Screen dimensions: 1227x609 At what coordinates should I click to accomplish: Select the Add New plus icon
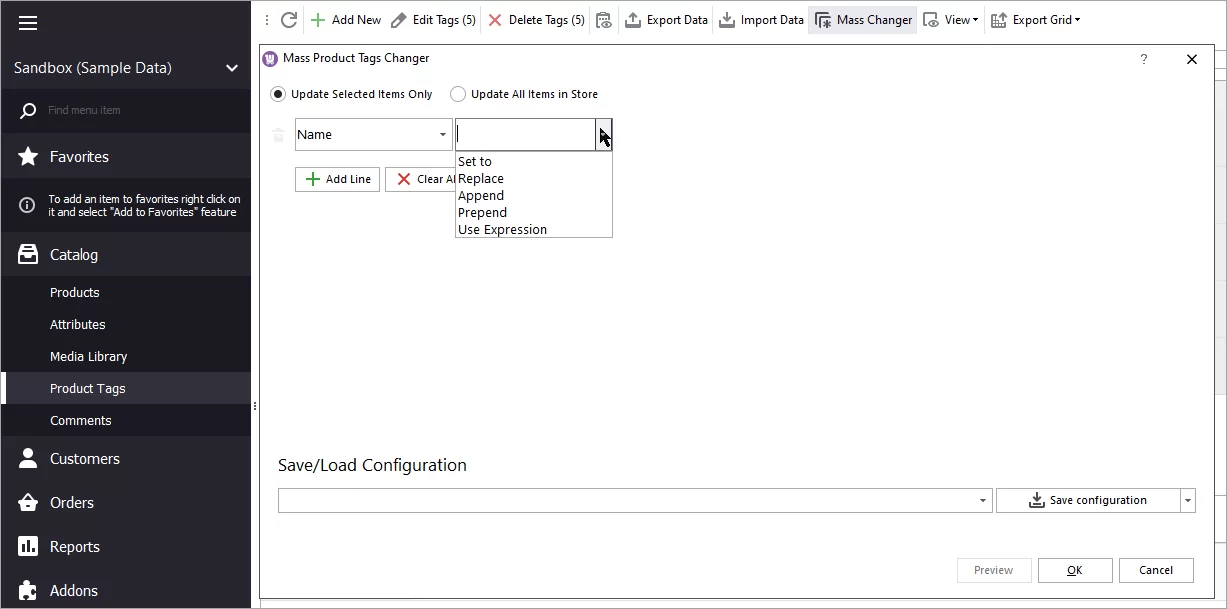320,19
